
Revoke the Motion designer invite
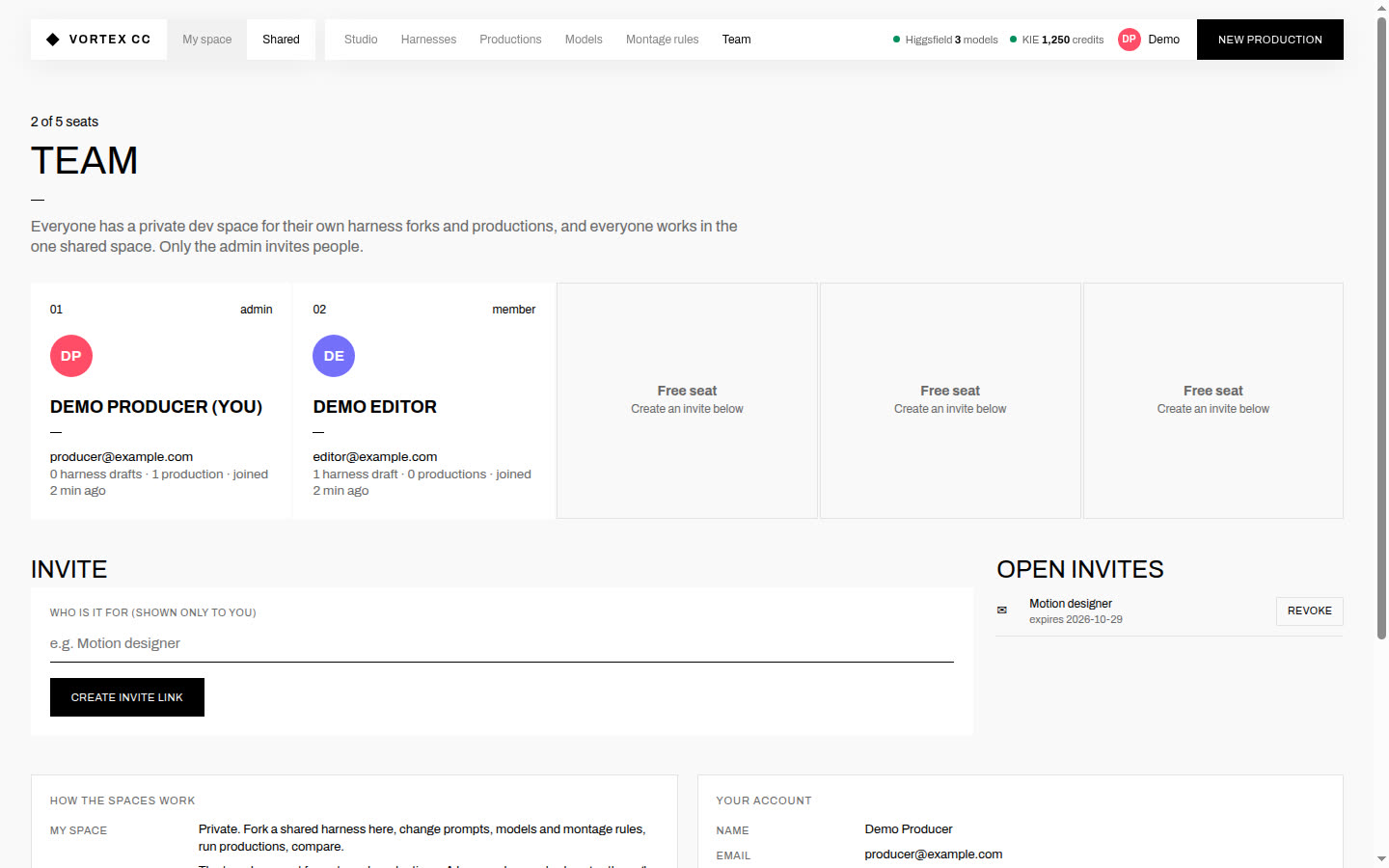click(1309, 611)
